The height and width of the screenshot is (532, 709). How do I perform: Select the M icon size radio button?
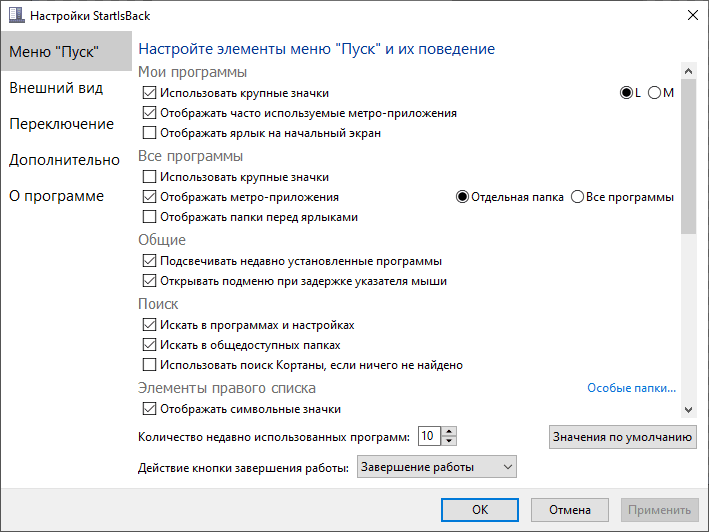tap(654, 93)
